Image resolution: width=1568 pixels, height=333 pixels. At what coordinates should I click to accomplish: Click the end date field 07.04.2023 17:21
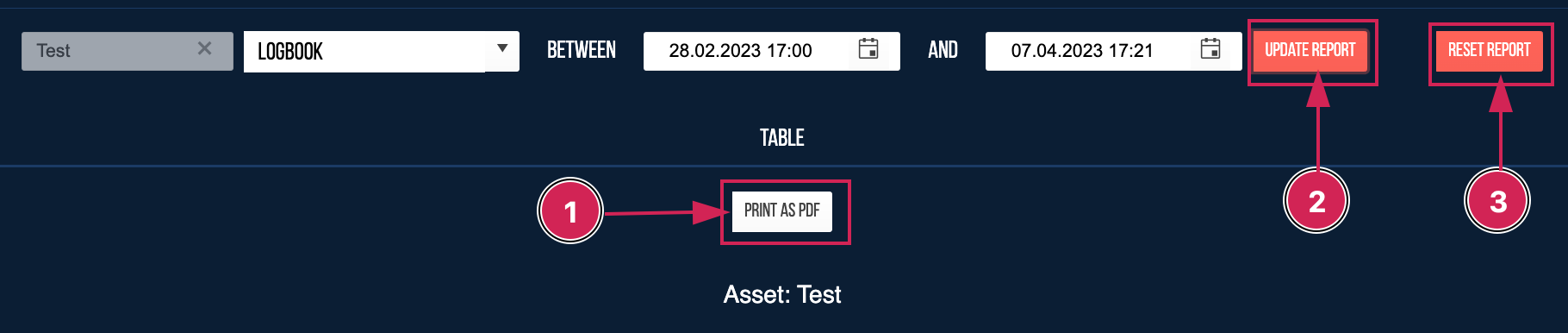(x=1113, y=51)
